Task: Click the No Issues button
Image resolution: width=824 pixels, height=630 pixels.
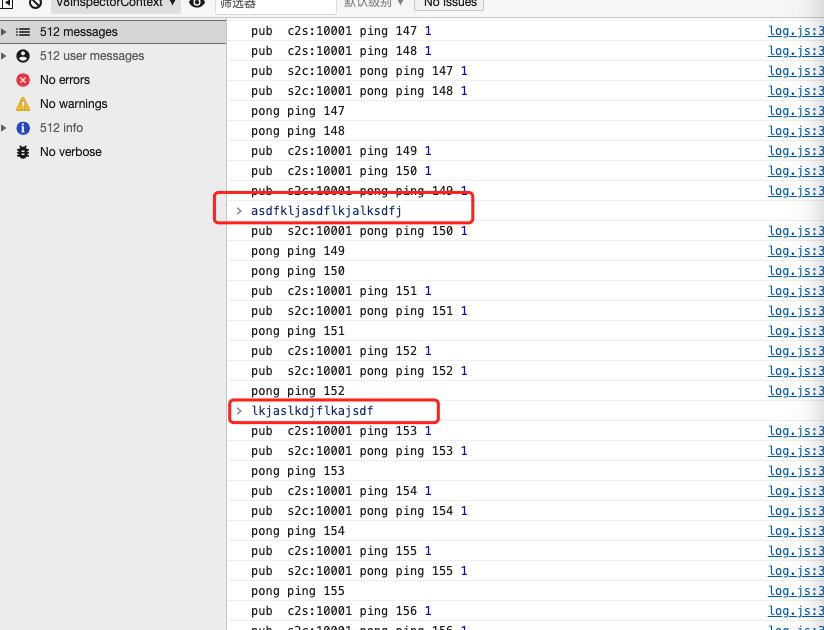Action: 448,4
